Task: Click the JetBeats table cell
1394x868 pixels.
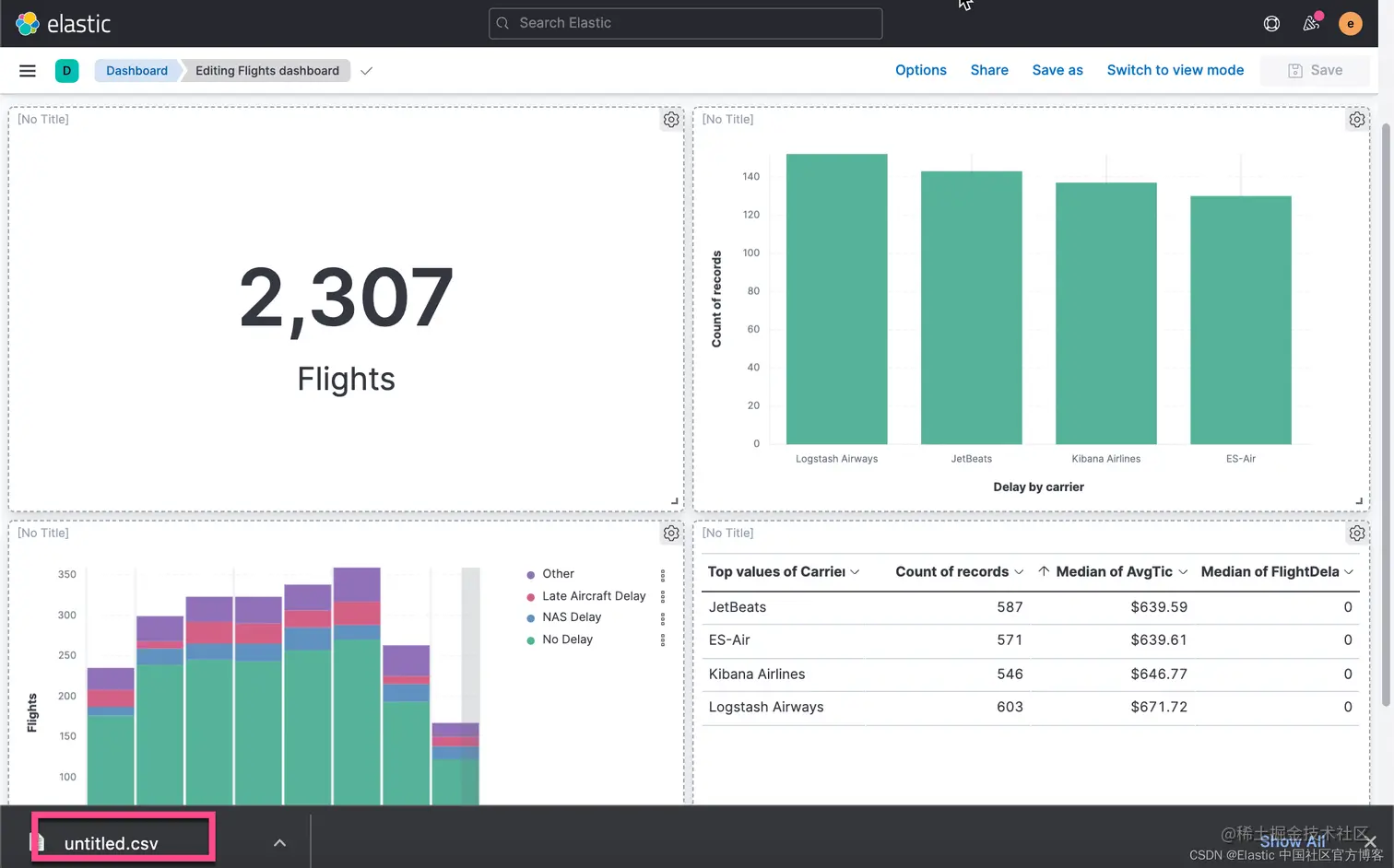Action: click(738, 607)
